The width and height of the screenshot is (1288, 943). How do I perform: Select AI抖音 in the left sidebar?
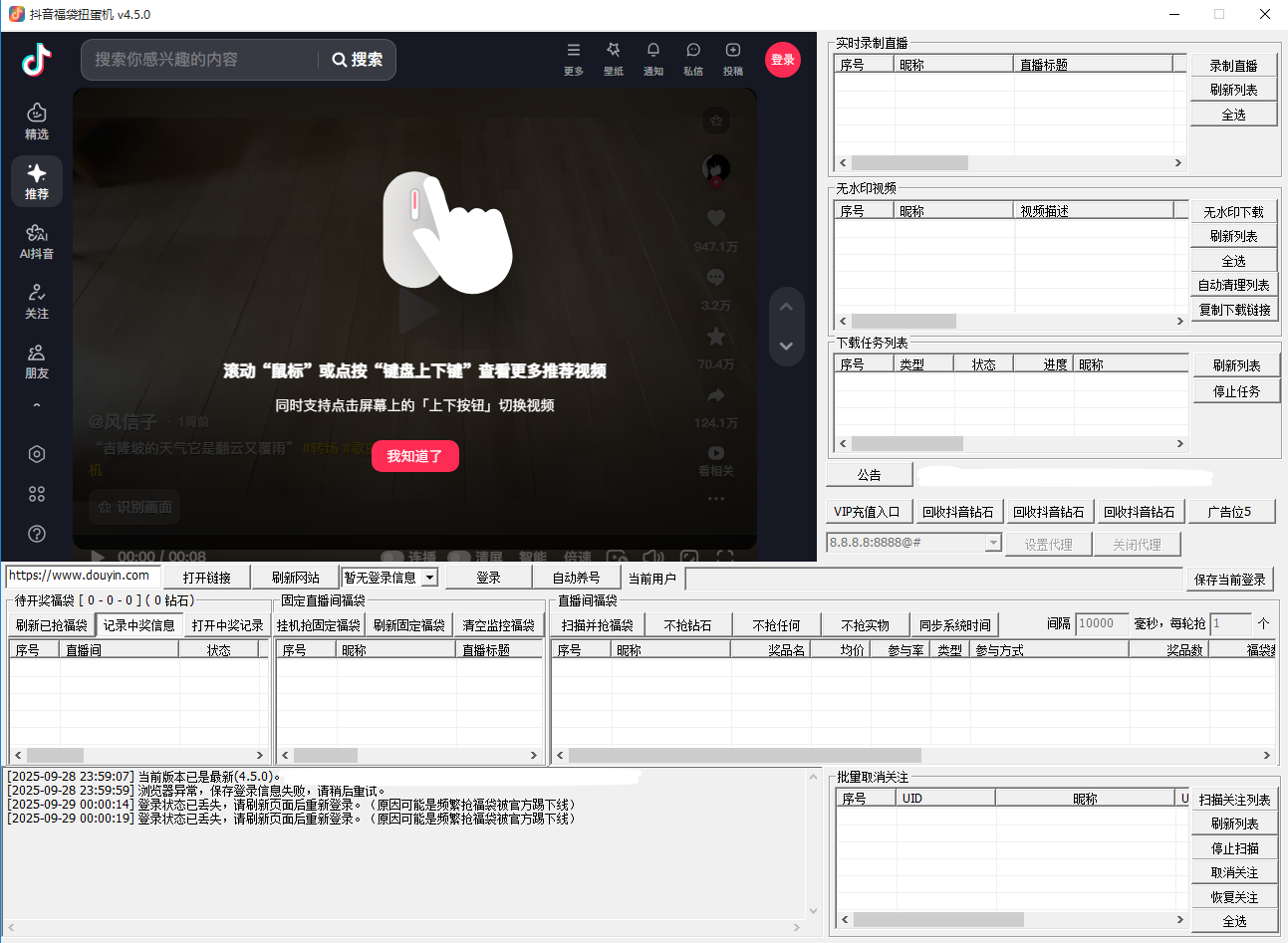(x=36, y=242)
